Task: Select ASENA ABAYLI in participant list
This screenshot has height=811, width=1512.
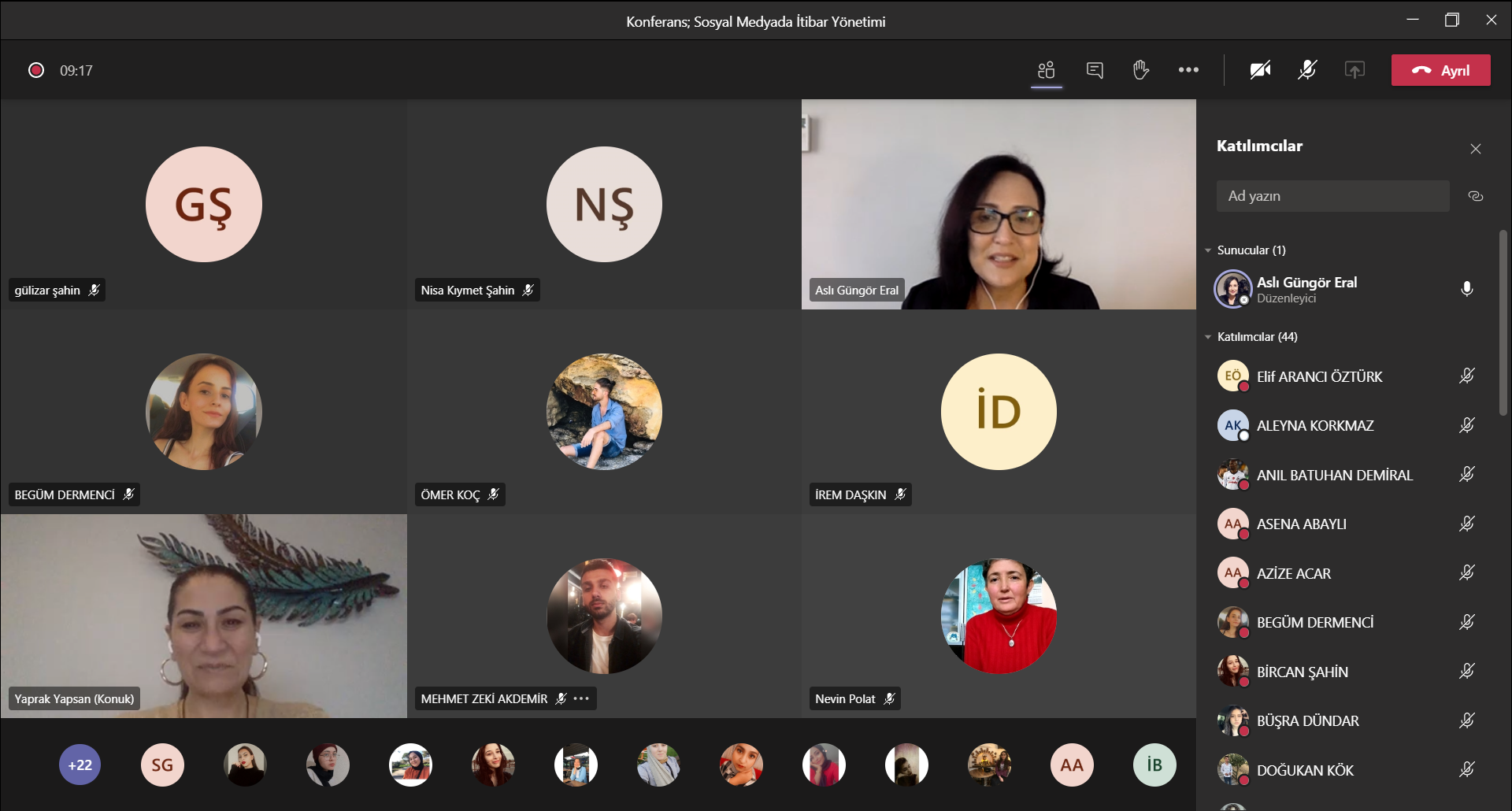Action: click(x=1348, y=524)
